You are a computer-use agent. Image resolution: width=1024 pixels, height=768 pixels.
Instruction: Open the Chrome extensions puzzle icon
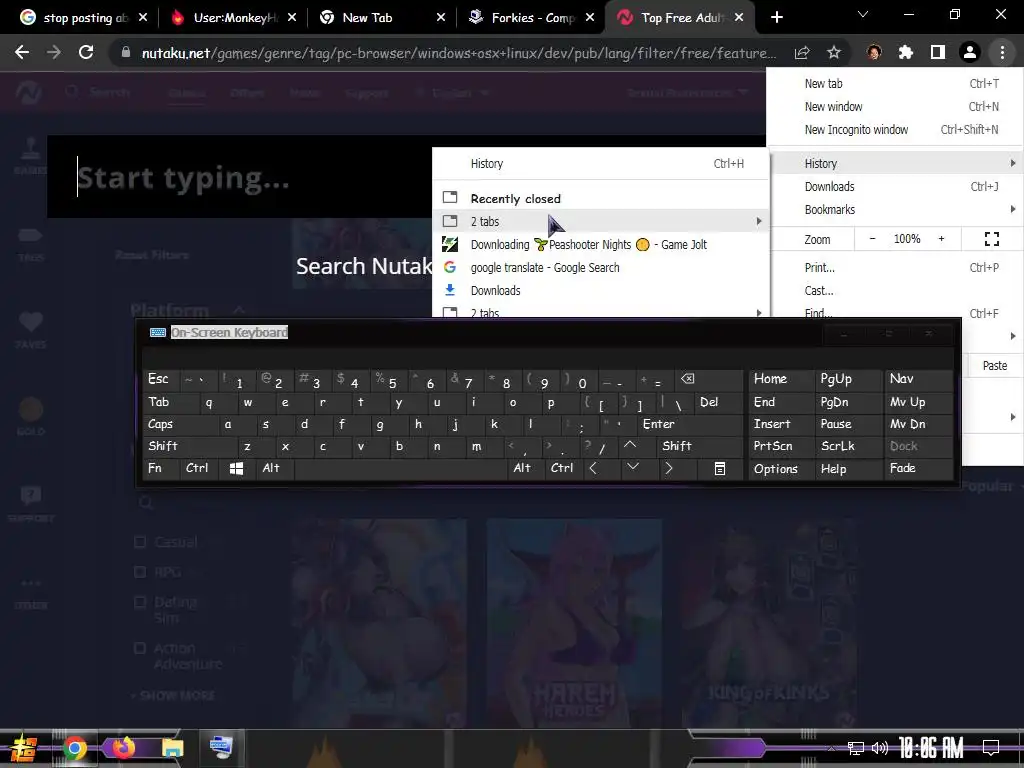(905, 52)
